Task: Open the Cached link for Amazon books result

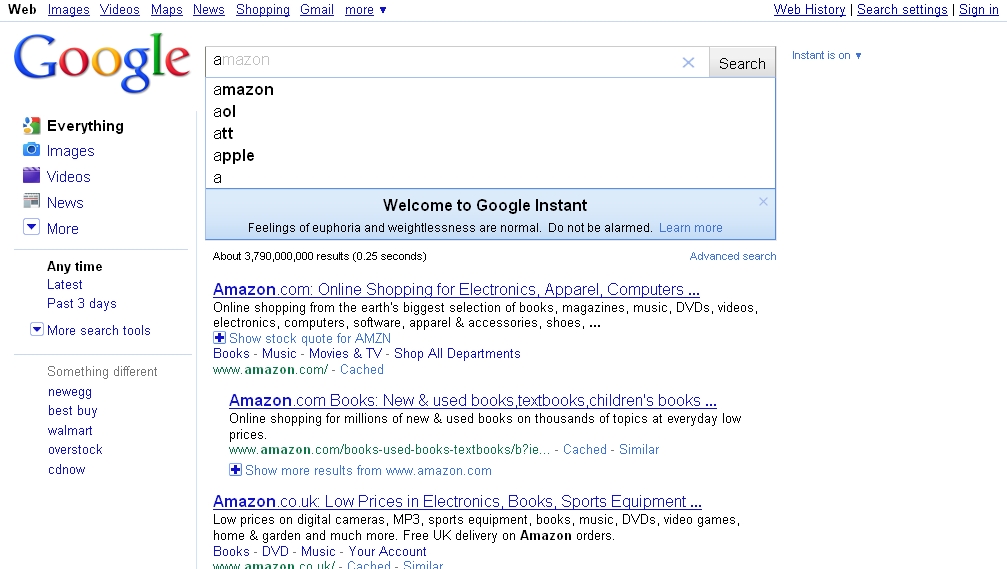Action: (x=584, y=450)
